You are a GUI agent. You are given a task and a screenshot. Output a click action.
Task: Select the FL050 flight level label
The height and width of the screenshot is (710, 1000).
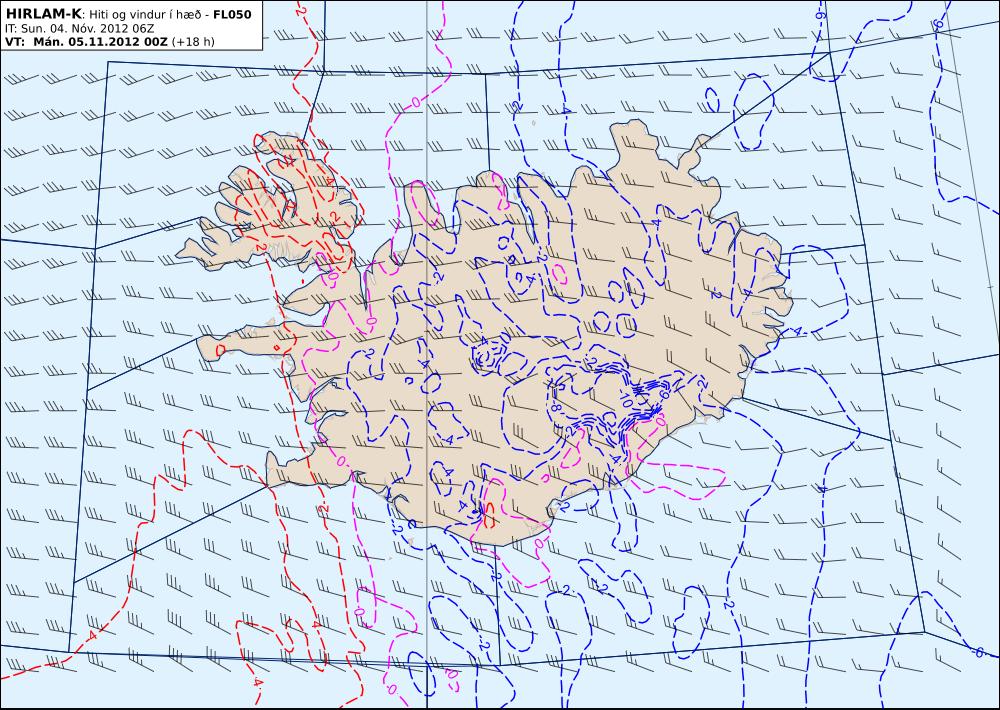tap(232, 15)
